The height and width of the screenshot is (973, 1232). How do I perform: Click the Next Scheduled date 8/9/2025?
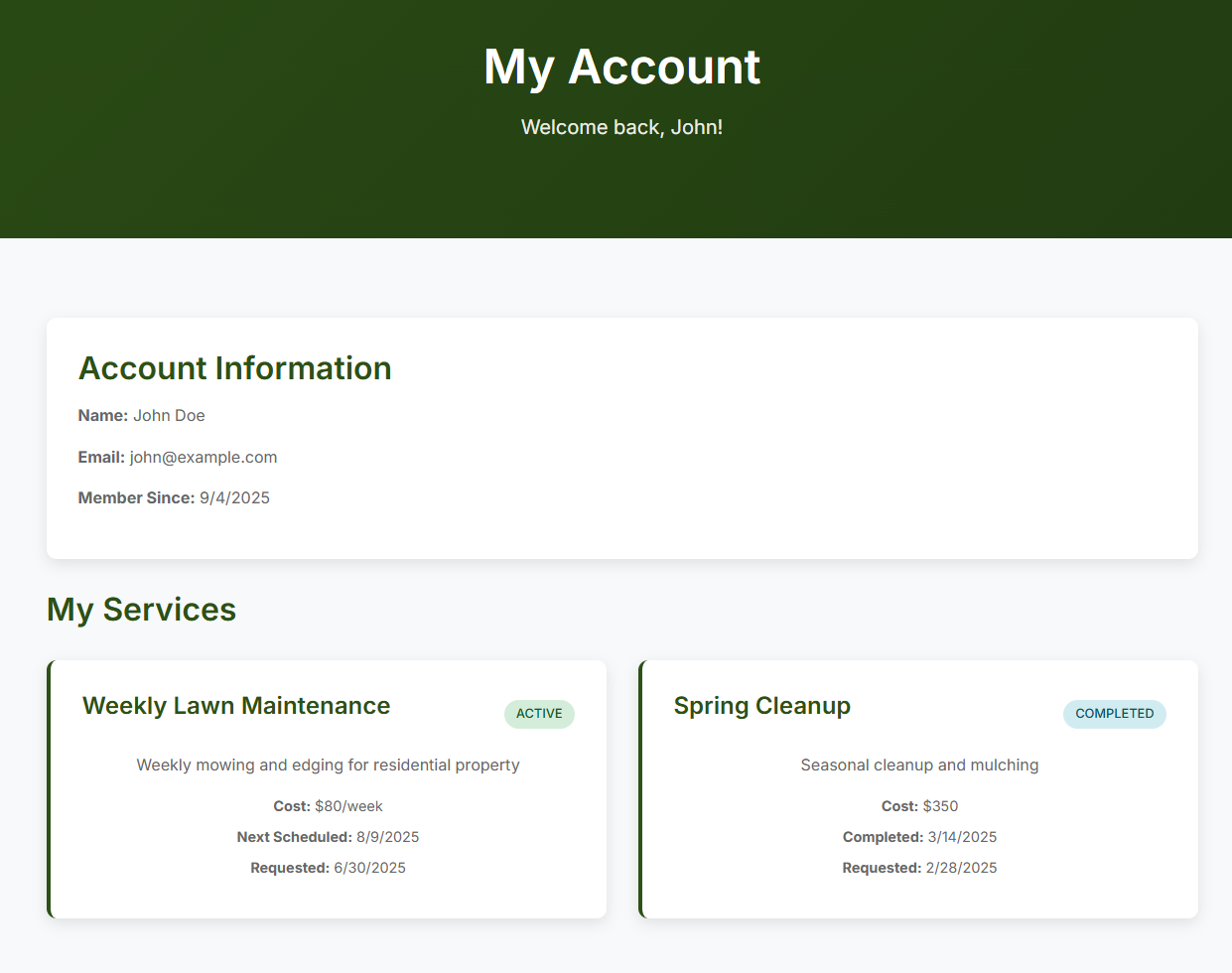click(387, 838)
